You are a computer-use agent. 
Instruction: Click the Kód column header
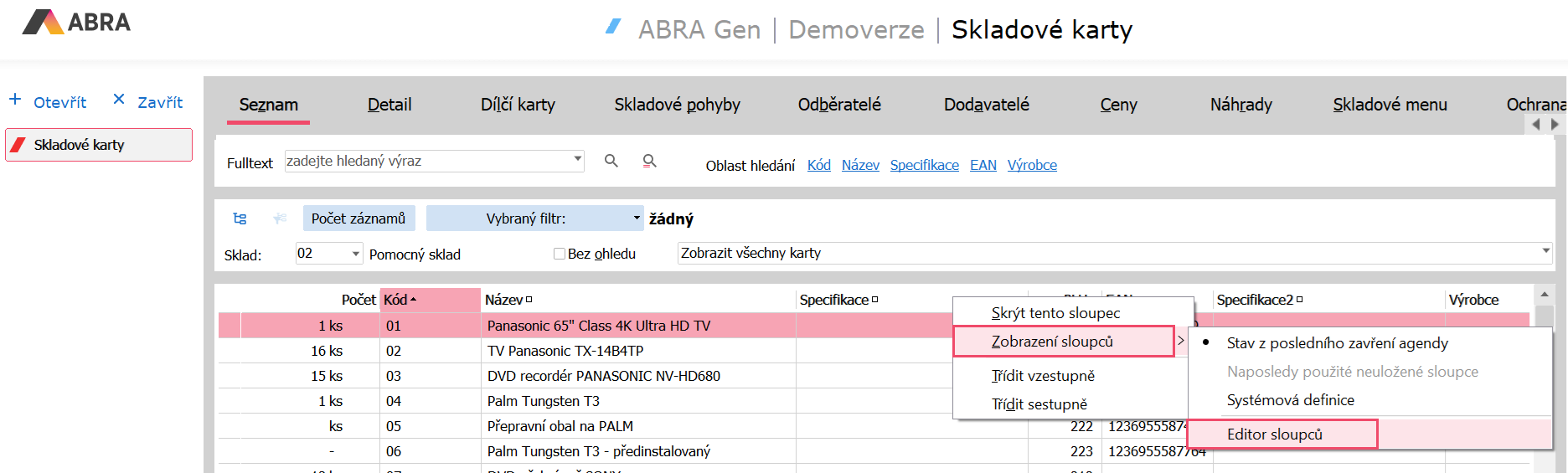coord(431,300)
